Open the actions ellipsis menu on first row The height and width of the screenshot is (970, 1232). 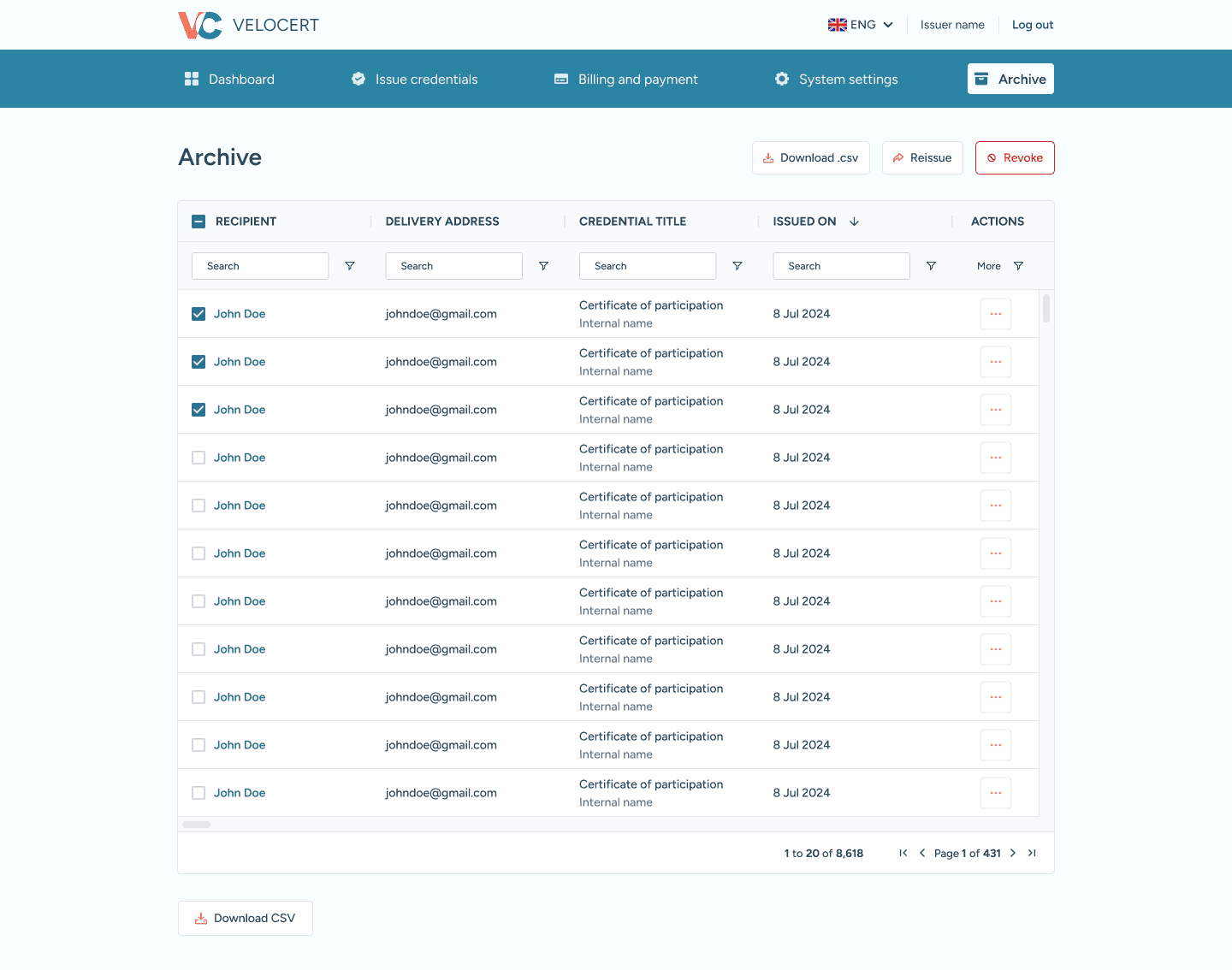pyautogui.click(x=995, y=314)
